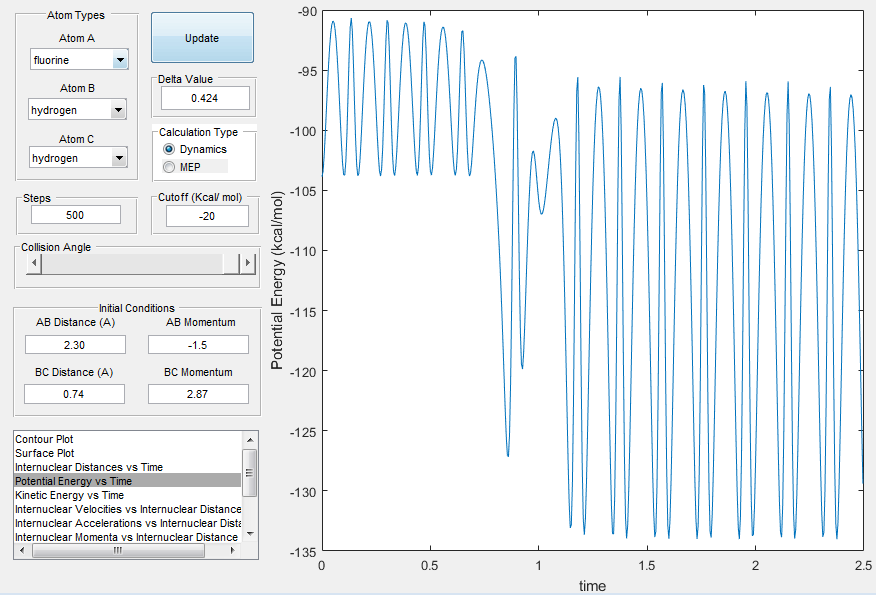Click plot list scroll-down arrow
The height and width of the screenshot is (595, 876).
(x=250, y=535)
